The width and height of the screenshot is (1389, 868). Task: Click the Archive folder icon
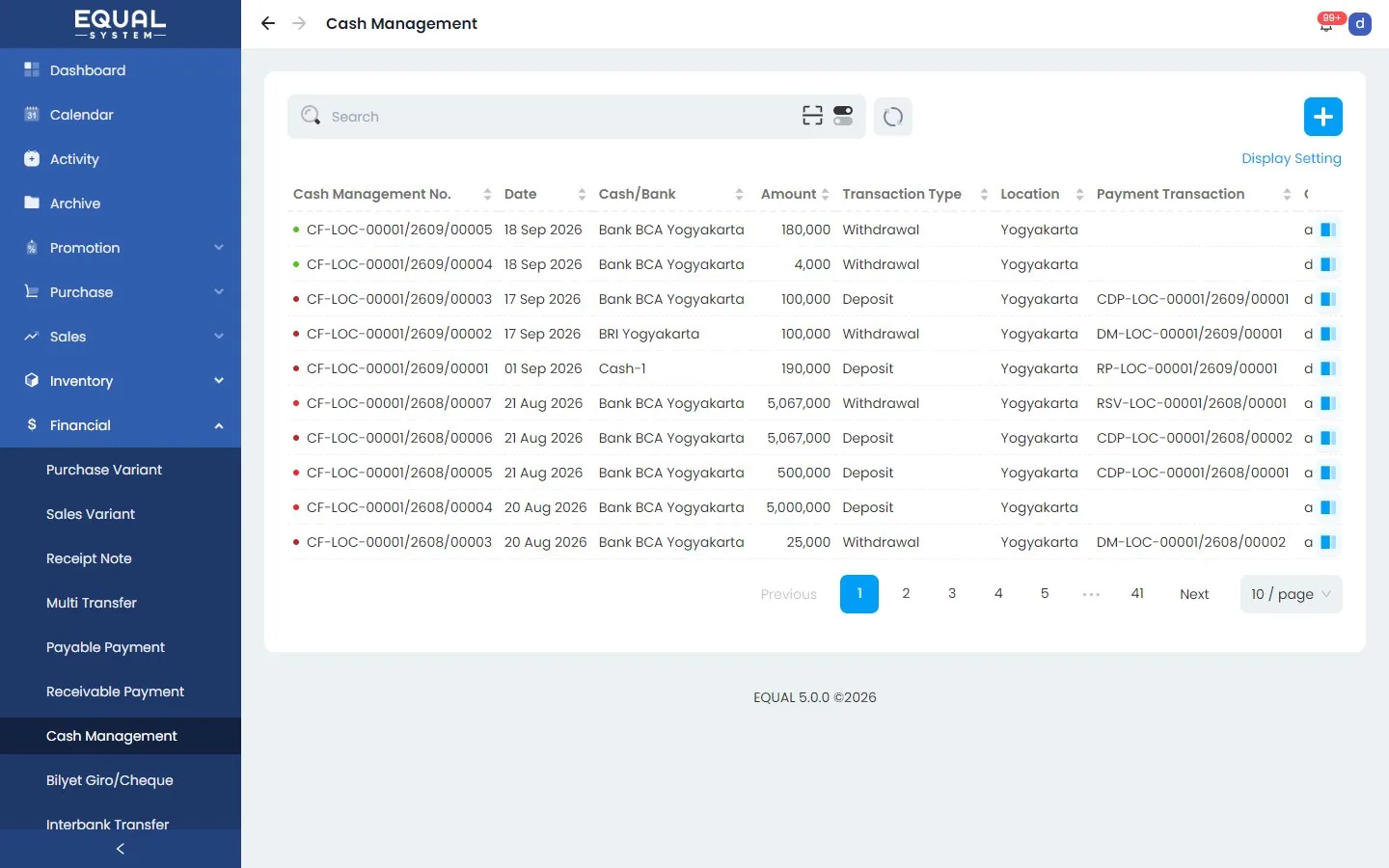tap(32, 203)
